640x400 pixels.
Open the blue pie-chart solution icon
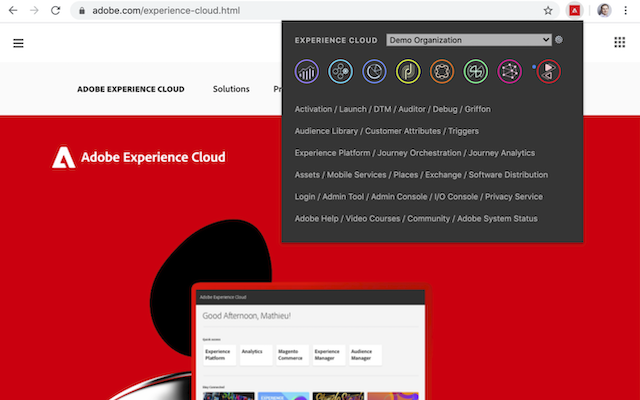[x=374, y=71]
